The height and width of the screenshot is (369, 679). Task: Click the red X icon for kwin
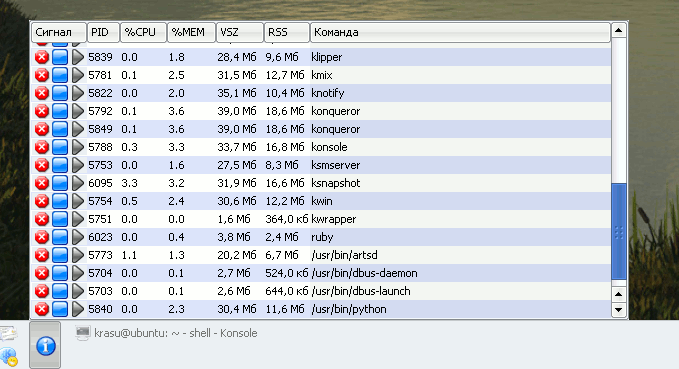pos(42,201)
